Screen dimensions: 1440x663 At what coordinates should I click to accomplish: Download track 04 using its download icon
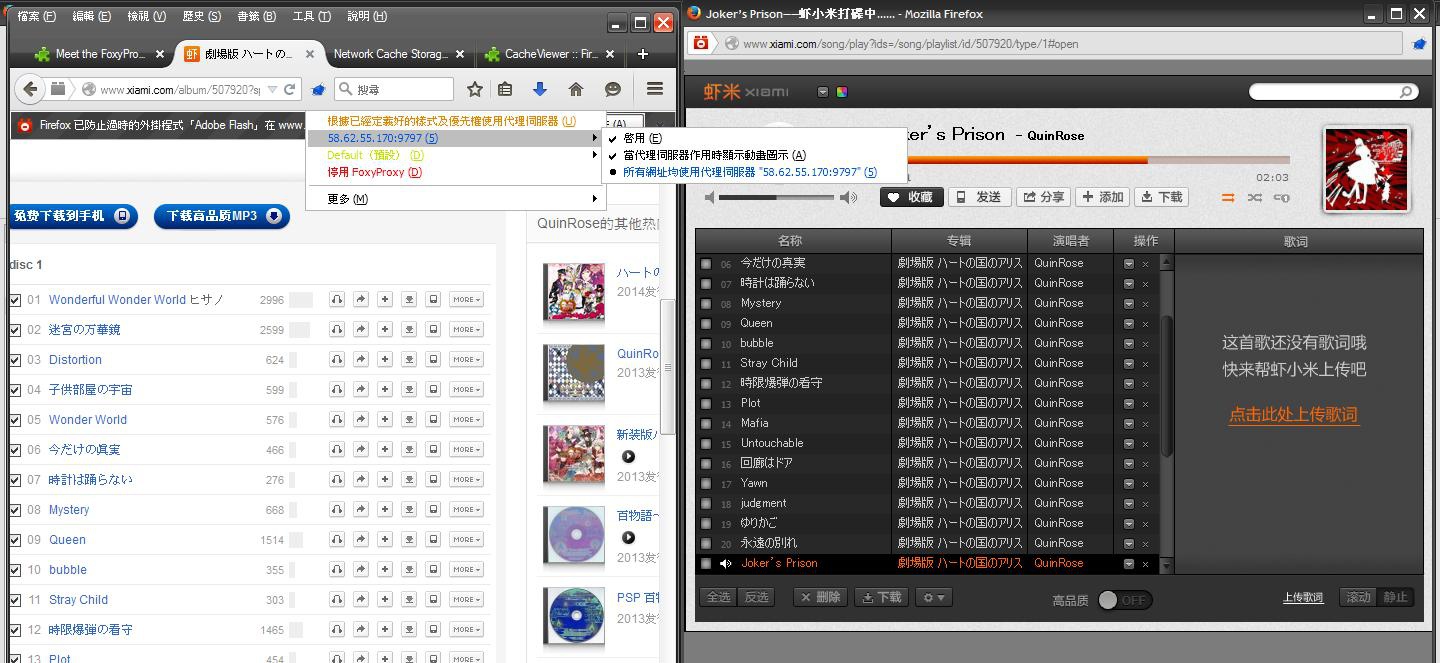[x=409, y=389]
